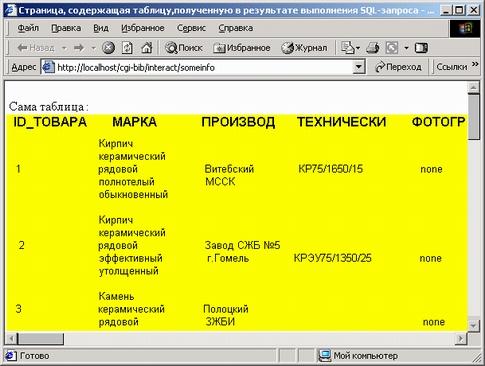Image resolution: width=485 pixels, height=366 pixels.
Task: Open the Избранное toolbar button
Action: tap(242, 48)
